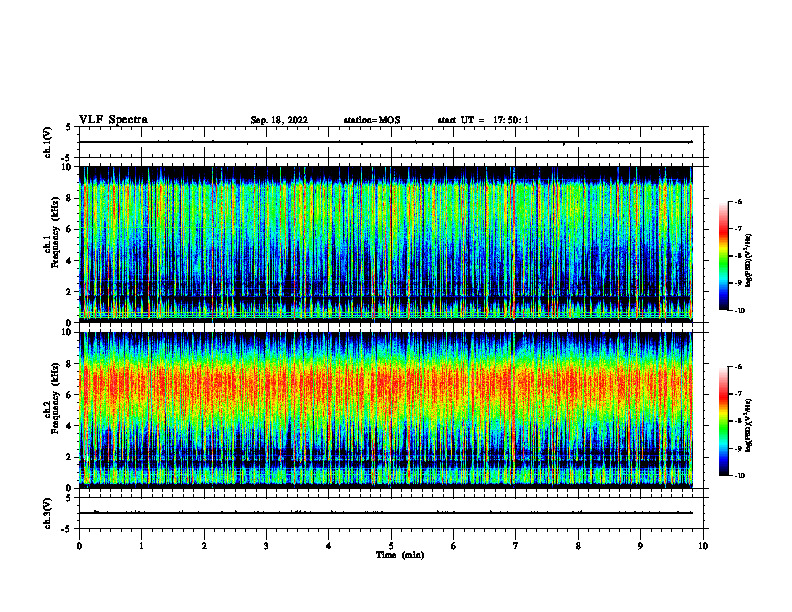Click inside the ch.1 spectrogram panel
Image resolution: width=792 pixels, height=612 pixels.
386,244
